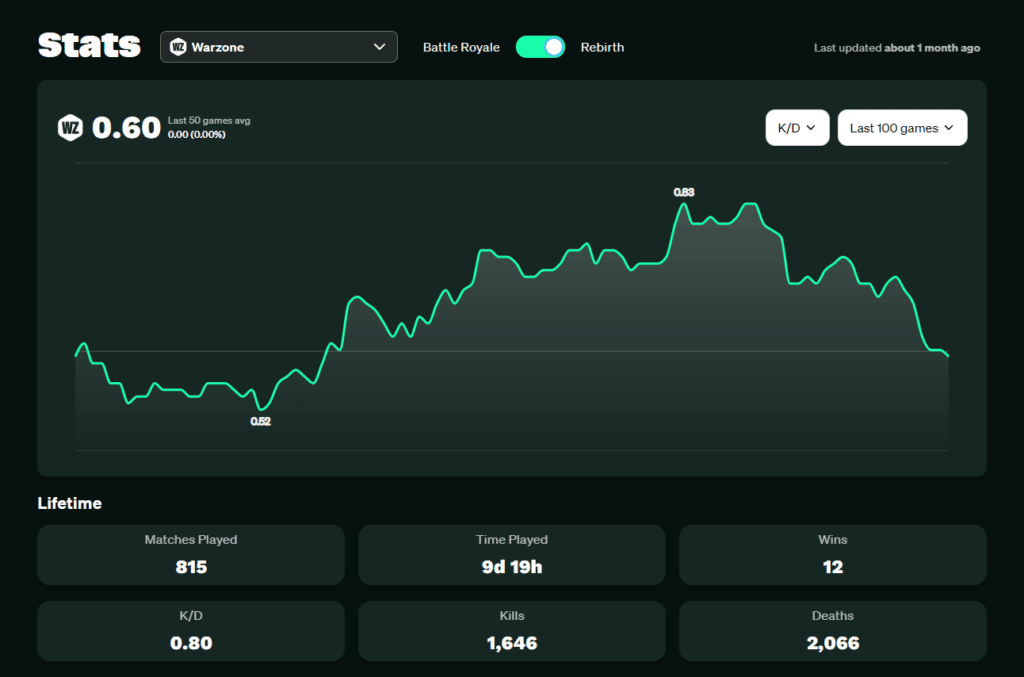Open the Warzone game dropdown
Image resolution: width=1024 pixels, height=677 pixels.
coord(278,46)
